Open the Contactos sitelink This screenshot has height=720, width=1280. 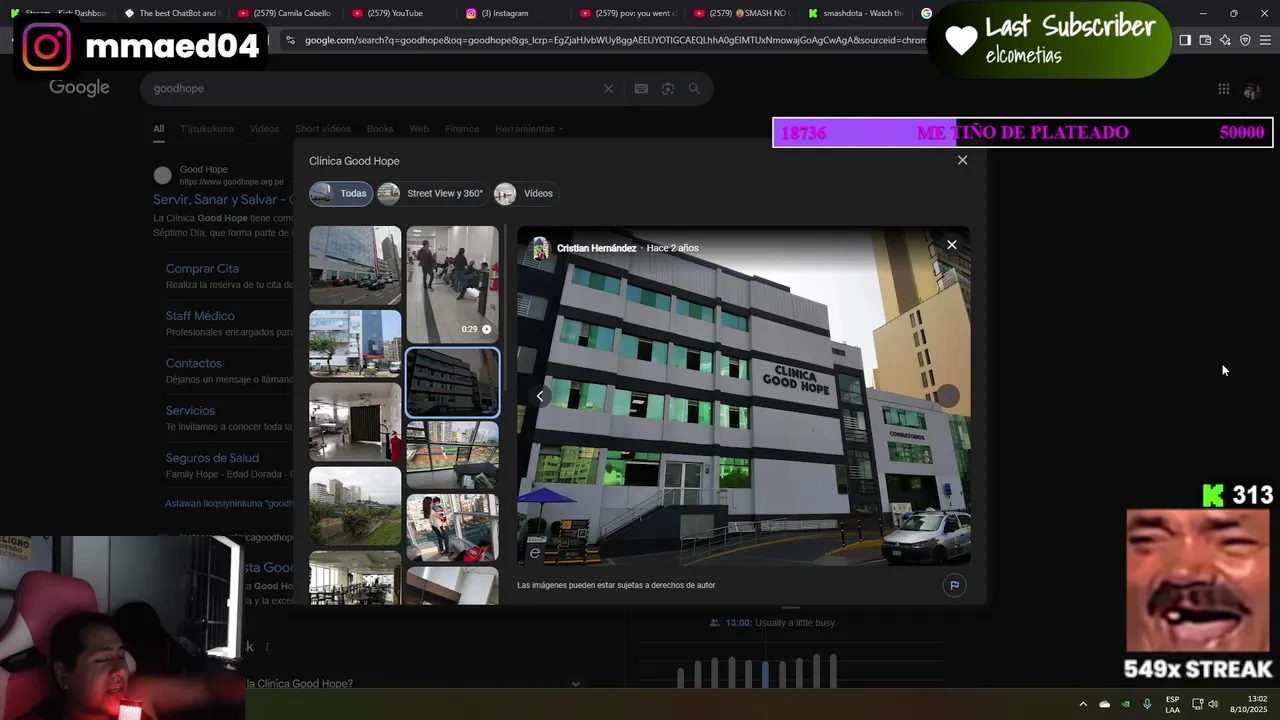[x=194, y=363]
